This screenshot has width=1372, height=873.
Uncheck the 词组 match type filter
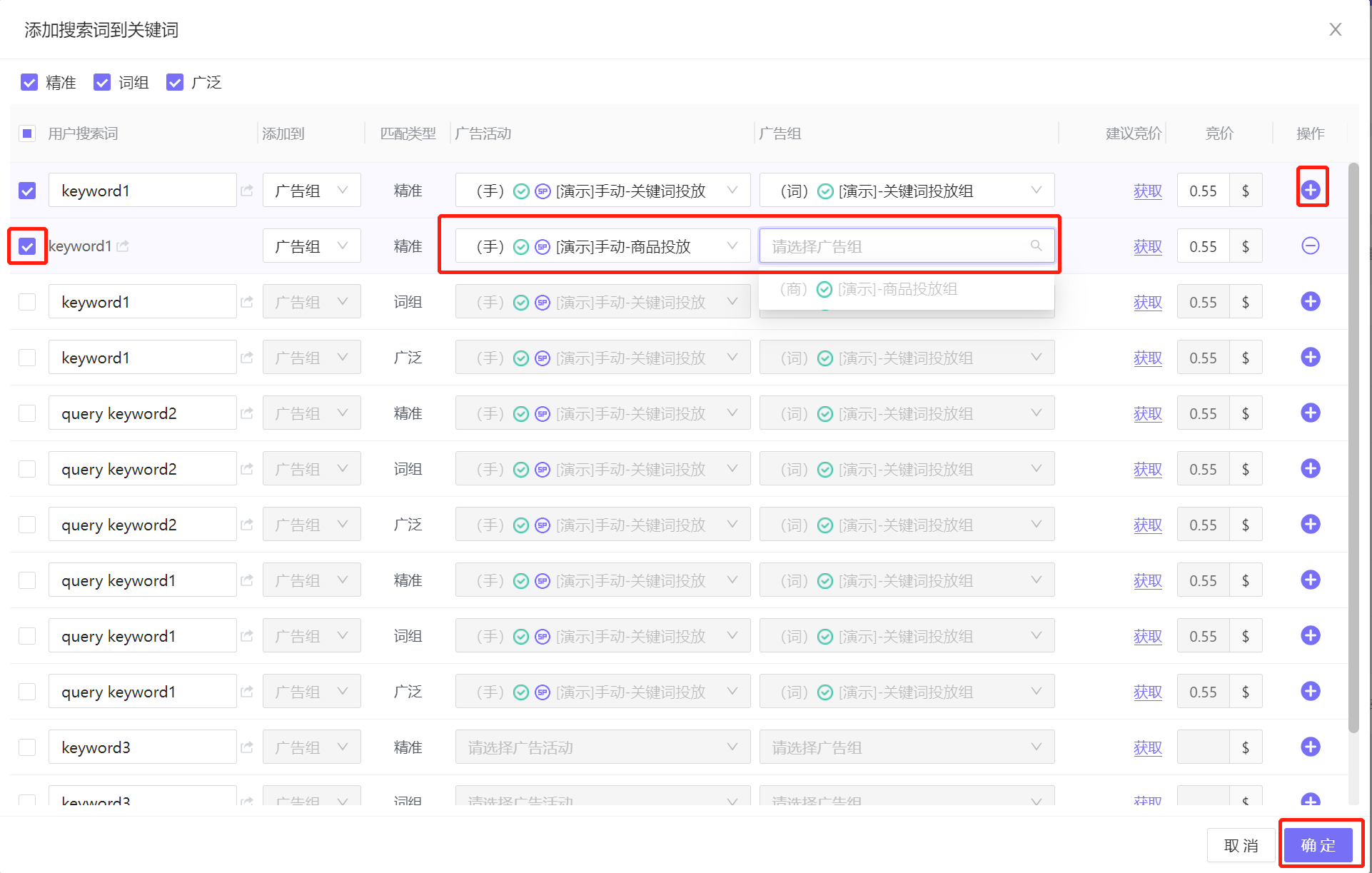pos(102,83)
